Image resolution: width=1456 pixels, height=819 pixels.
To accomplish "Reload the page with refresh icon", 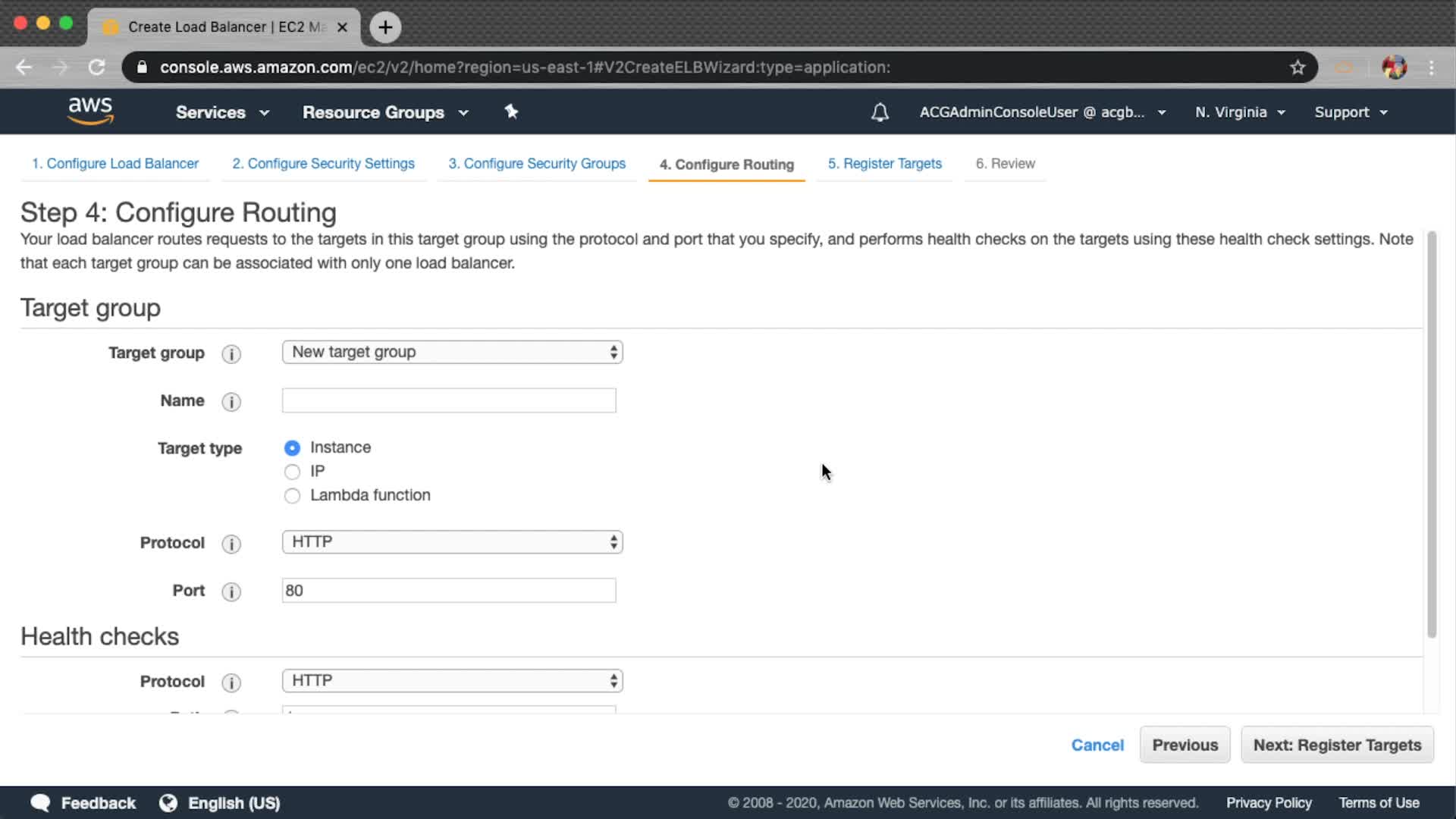I will tap(96, 67).
